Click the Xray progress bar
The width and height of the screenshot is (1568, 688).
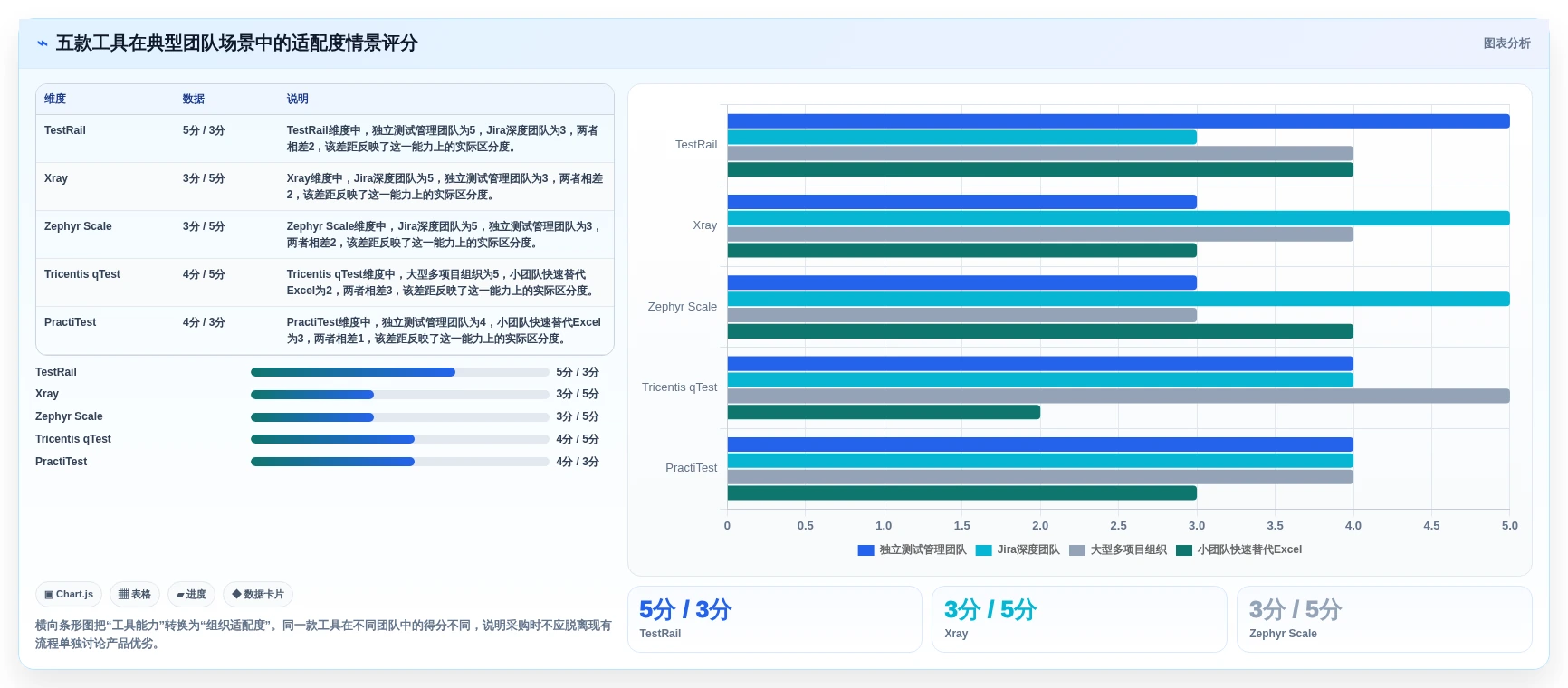click(400, 395)
